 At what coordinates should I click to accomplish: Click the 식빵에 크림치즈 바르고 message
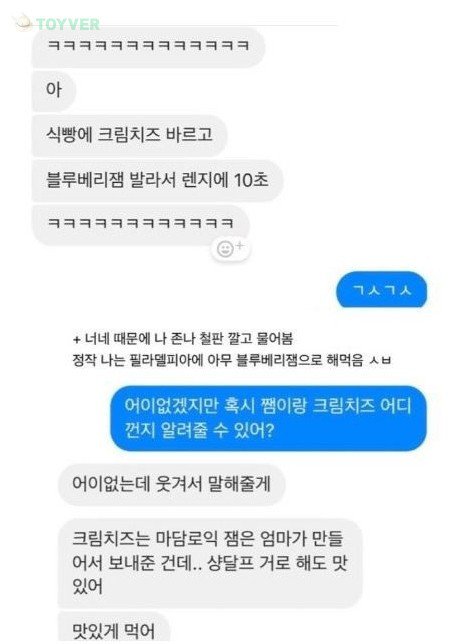pos(129,135)
